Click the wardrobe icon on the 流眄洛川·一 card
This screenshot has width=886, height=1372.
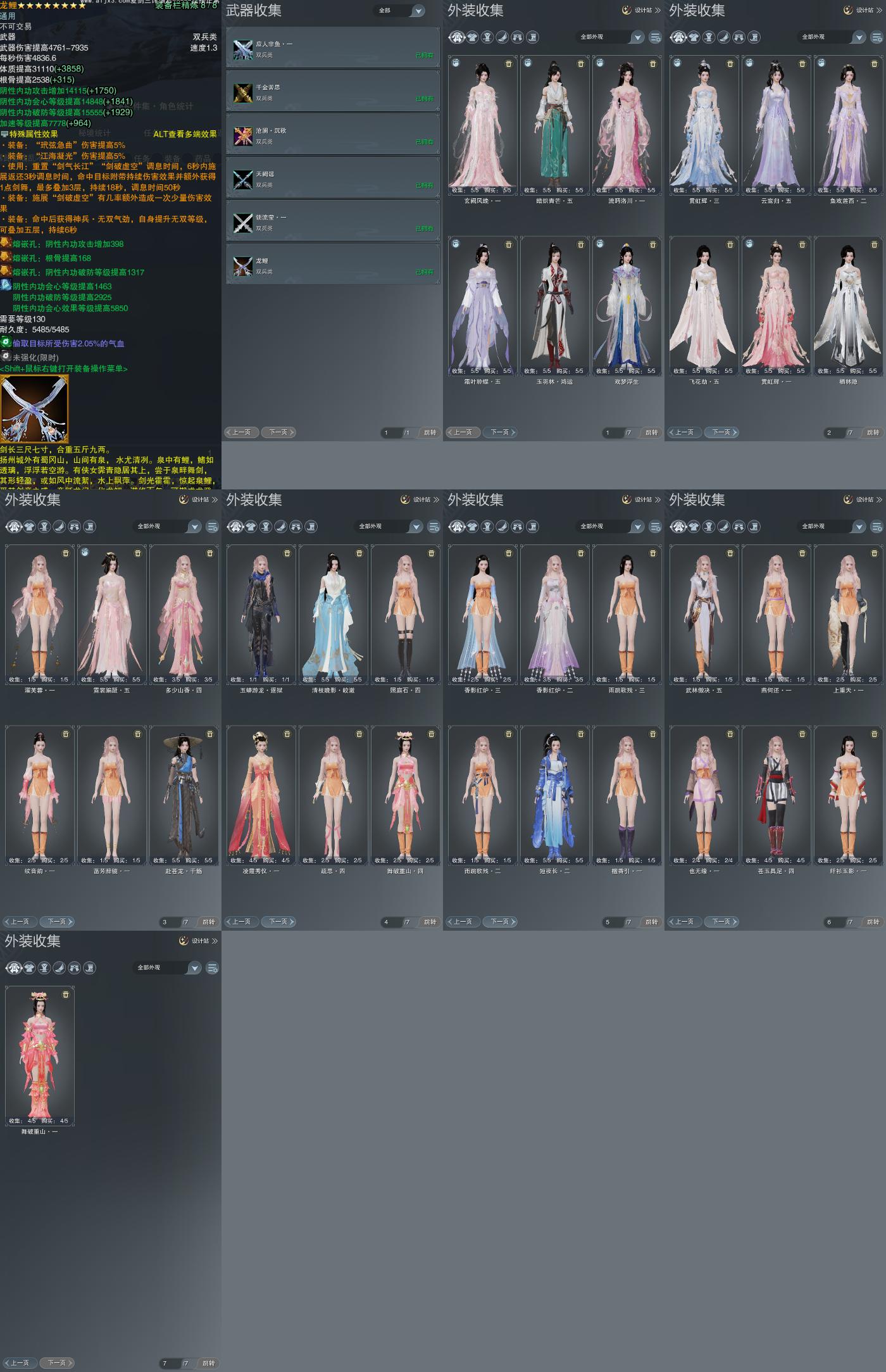pos(600,63)
